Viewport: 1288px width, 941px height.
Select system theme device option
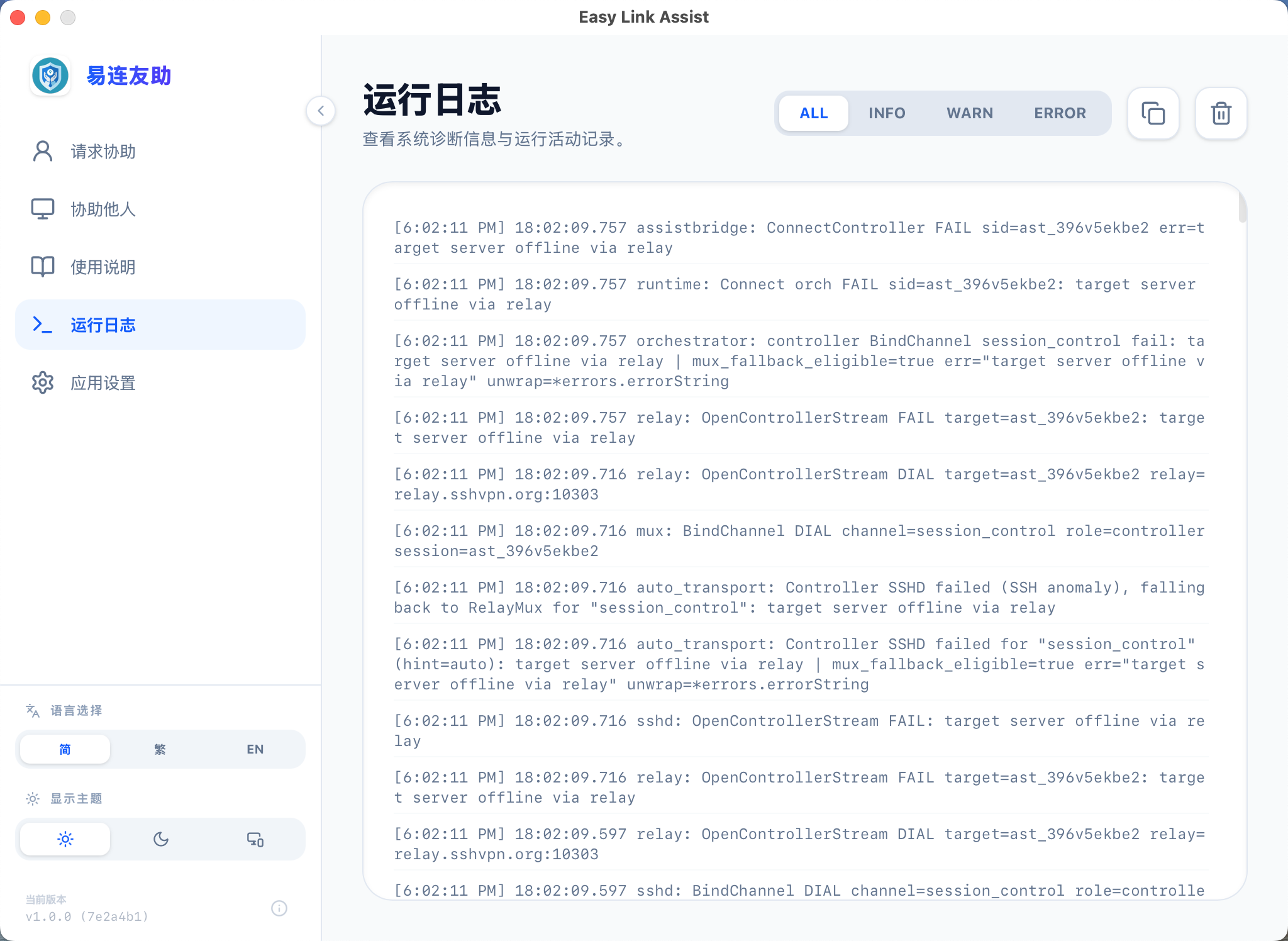(255, 839)
